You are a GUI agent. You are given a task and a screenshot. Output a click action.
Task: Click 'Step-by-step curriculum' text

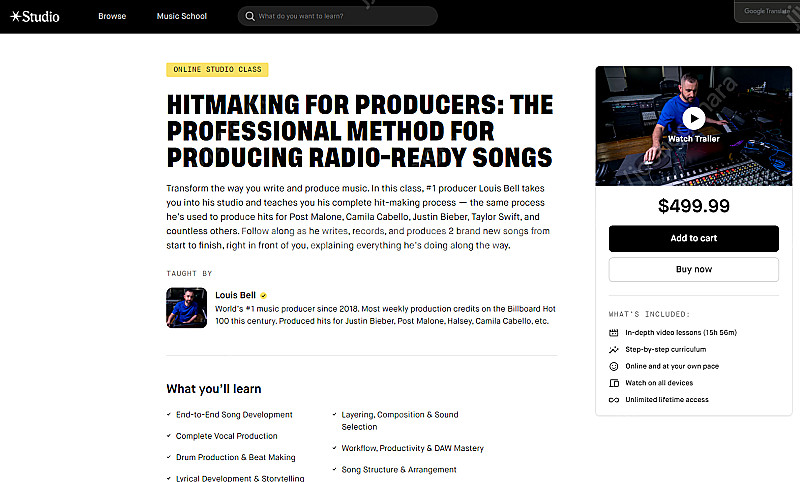click(x=666, y=349)
